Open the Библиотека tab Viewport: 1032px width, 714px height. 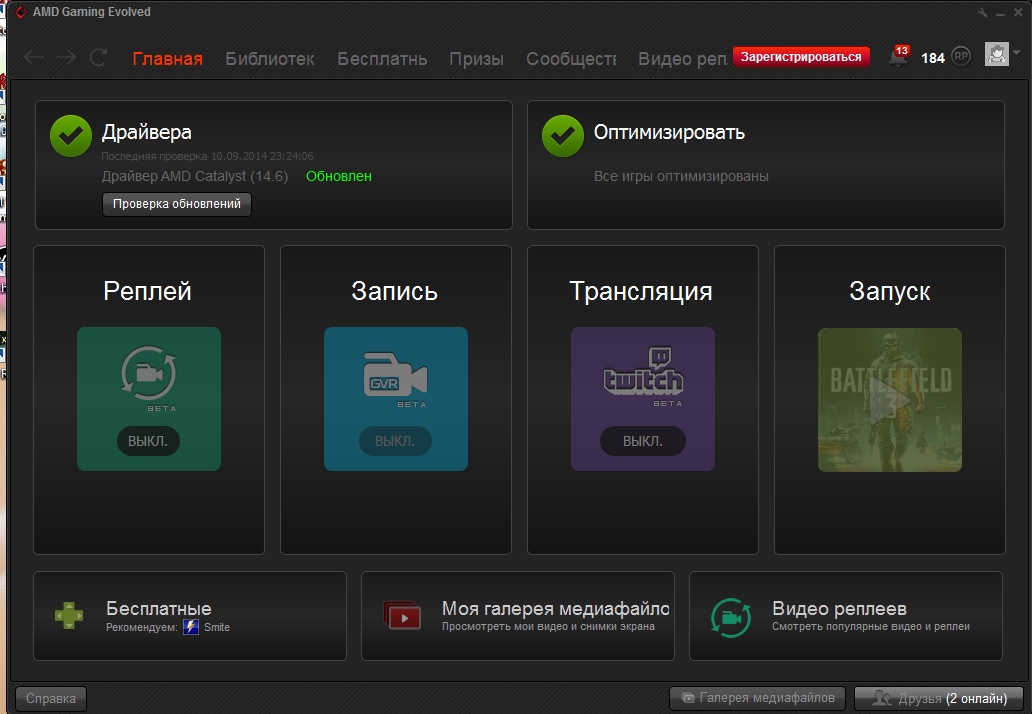pyautogui.click(x=270, y=59)
